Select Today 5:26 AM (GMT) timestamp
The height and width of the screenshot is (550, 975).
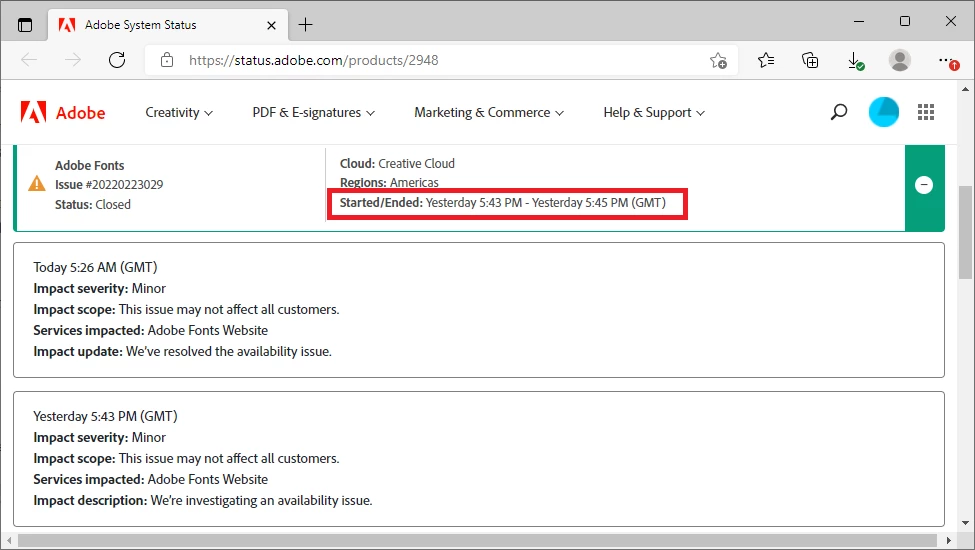[95, 267]
